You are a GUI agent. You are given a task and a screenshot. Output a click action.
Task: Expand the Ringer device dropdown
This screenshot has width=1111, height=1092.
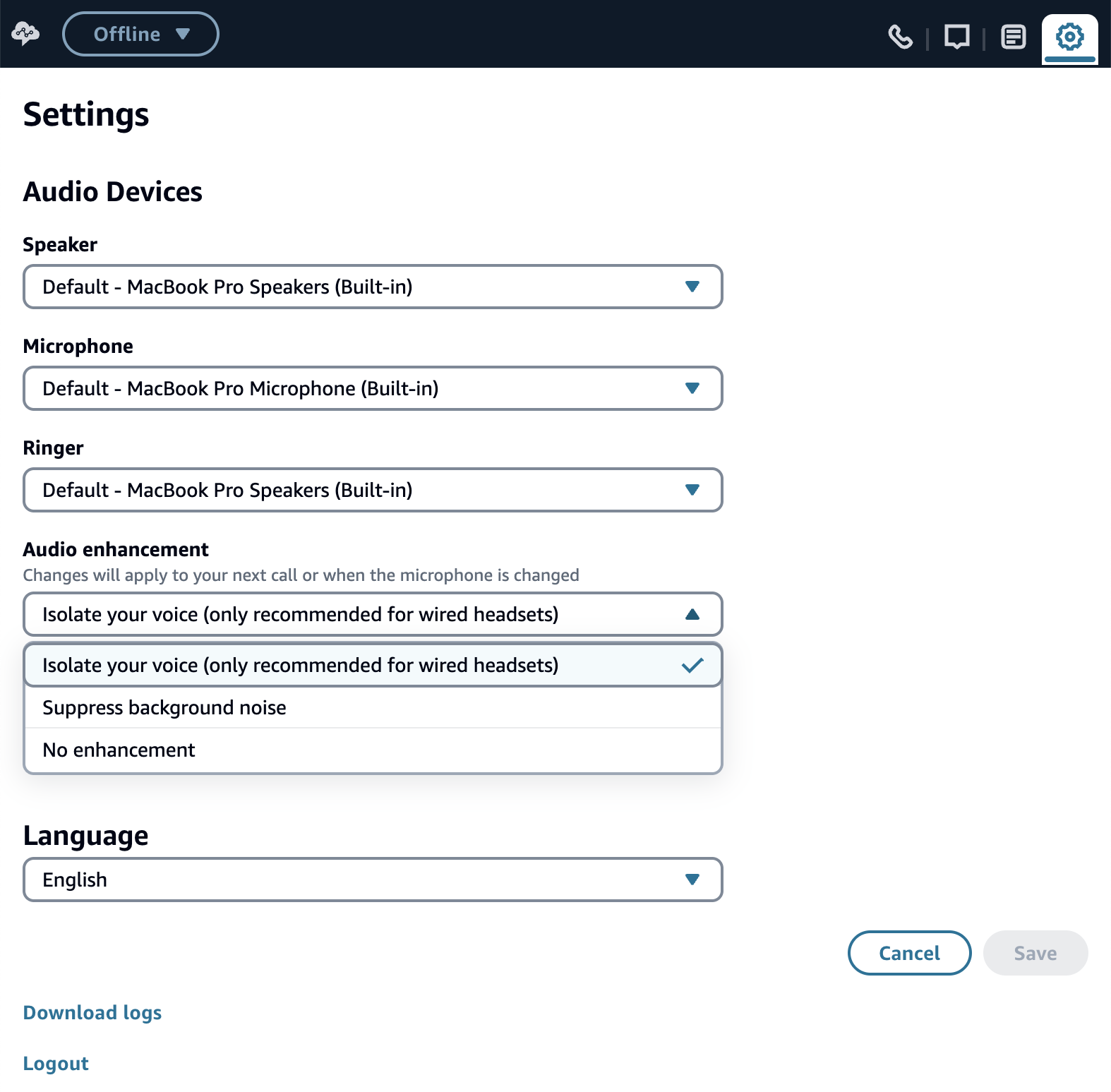[x=372, y=490]
